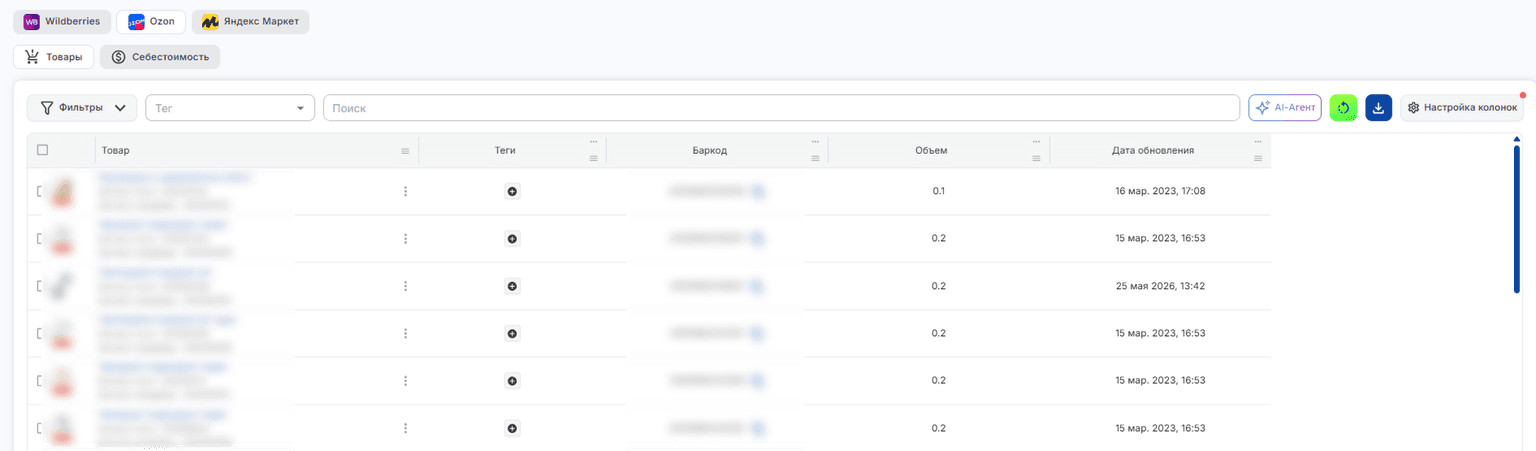Switch to the Ozon marketplace tab
The image size is (1536, 451).
click(151, 21)
